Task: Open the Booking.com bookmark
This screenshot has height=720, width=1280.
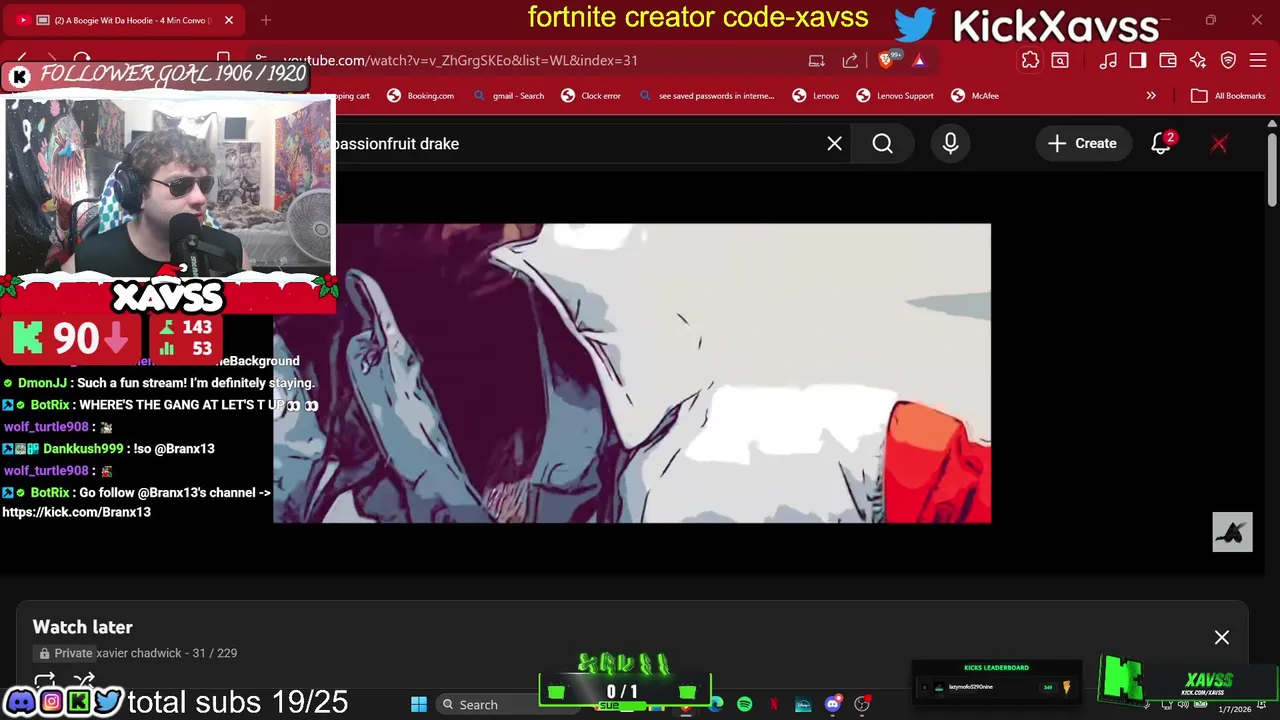Action: point(421,96)
